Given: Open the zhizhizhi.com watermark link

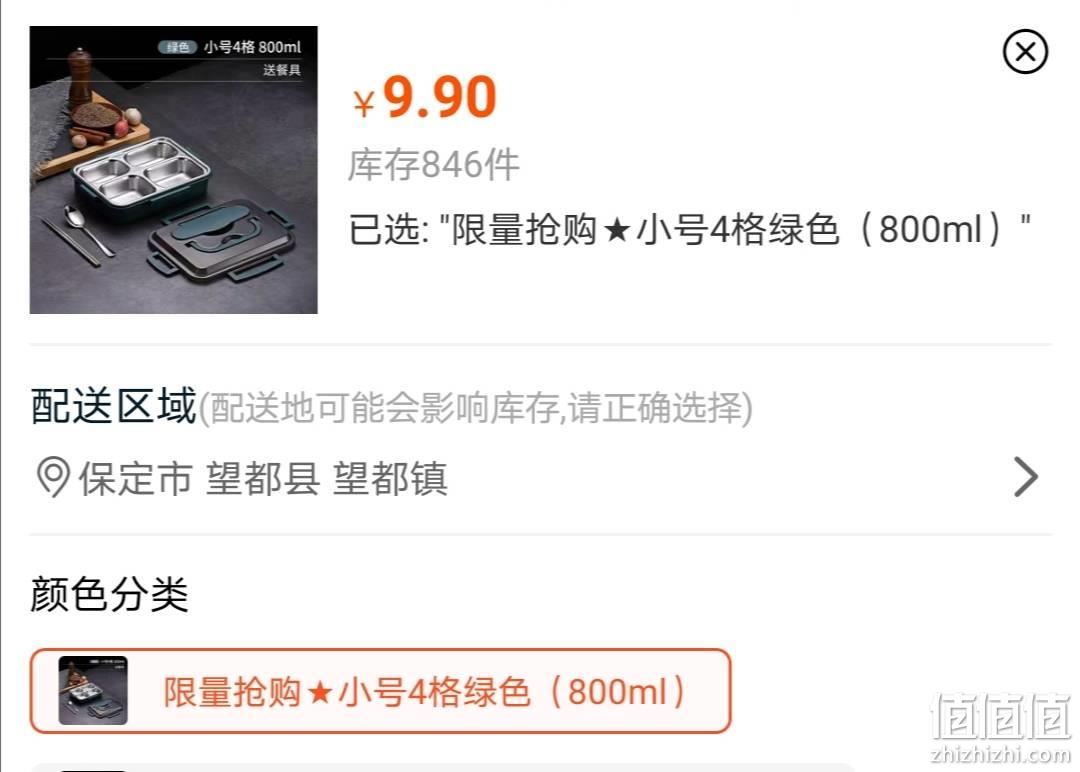Looking at the screenshot, I should [x=1000, y=755].
